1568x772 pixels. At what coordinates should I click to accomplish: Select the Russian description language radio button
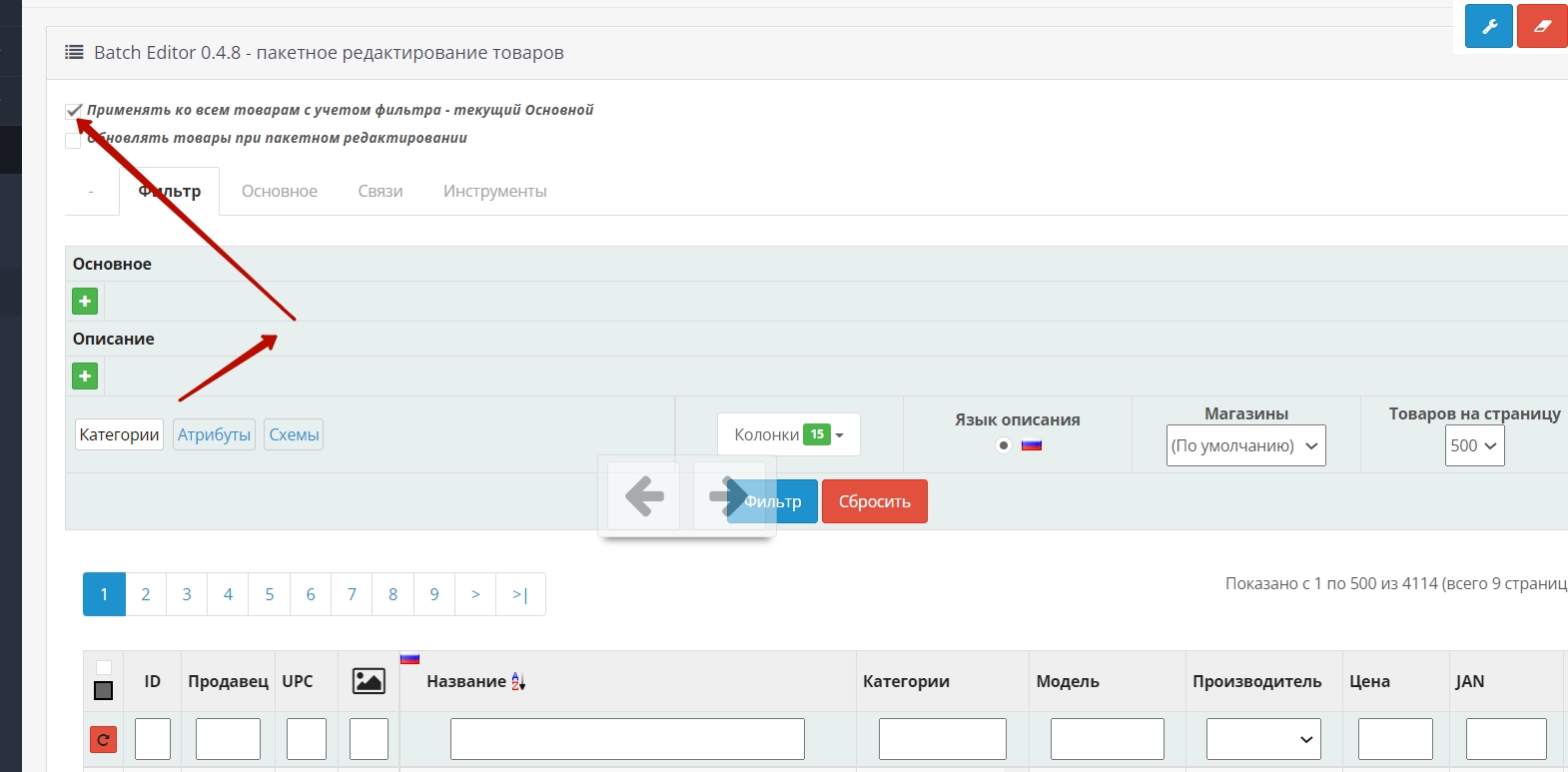[1004, 445]
